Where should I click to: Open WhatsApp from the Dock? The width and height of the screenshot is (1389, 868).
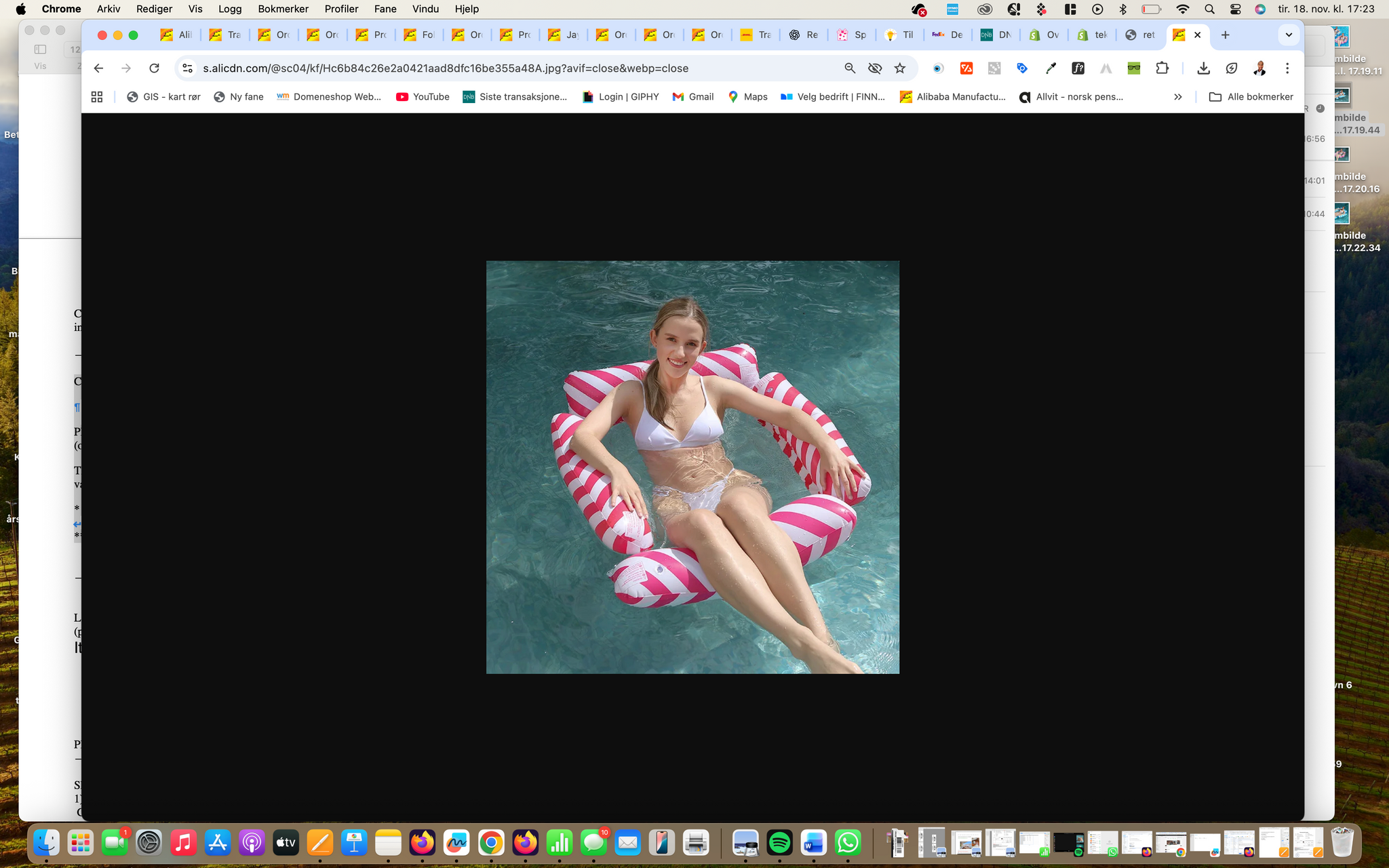click(848, 843)
